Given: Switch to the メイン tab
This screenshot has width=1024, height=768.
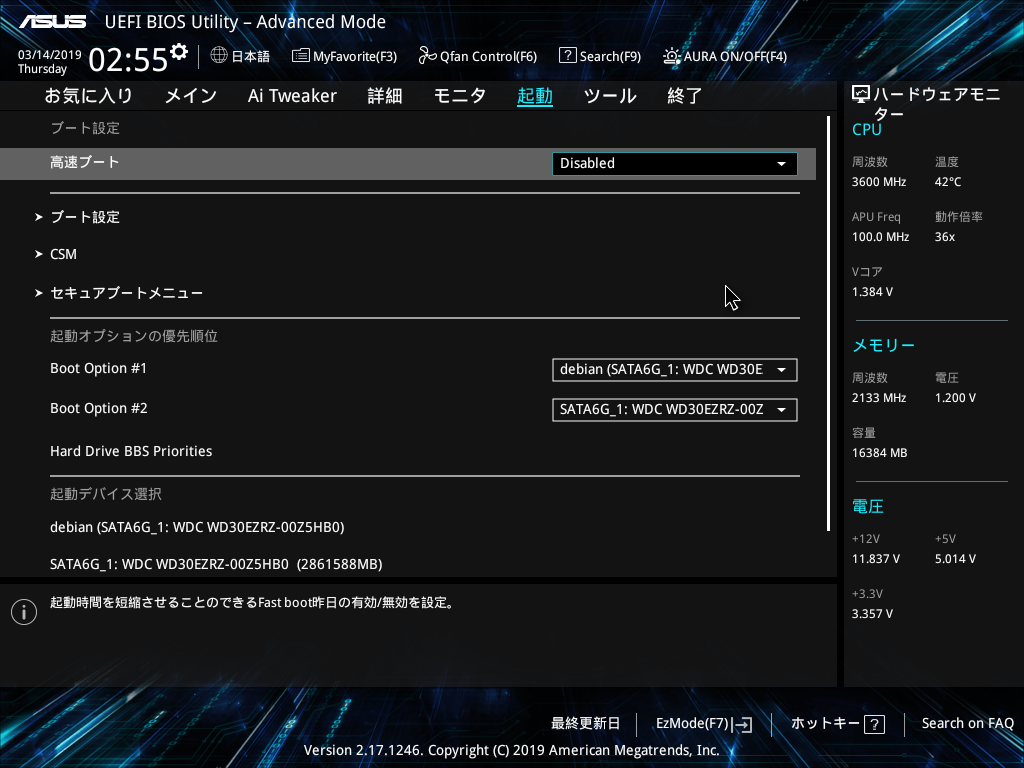Looking at the screenshot, I should 191,96.
